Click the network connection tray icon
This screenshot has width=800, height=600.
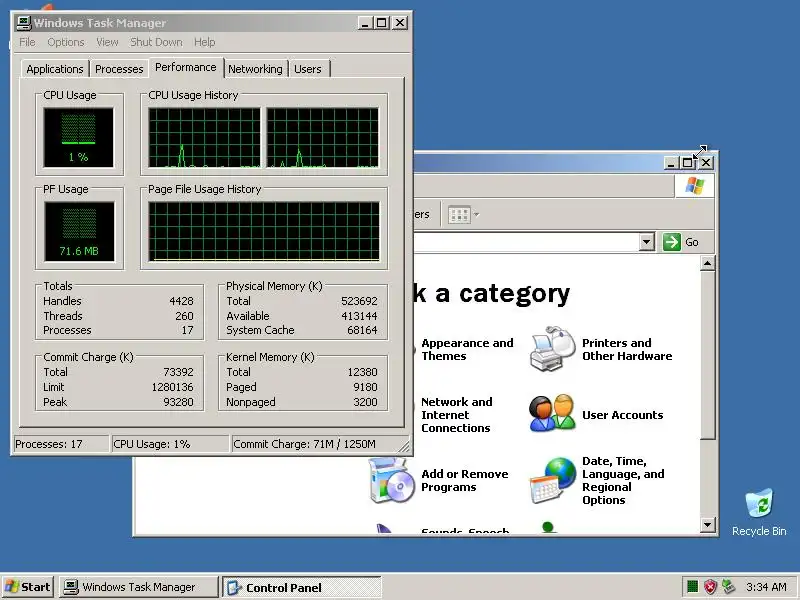click(728, 587)
